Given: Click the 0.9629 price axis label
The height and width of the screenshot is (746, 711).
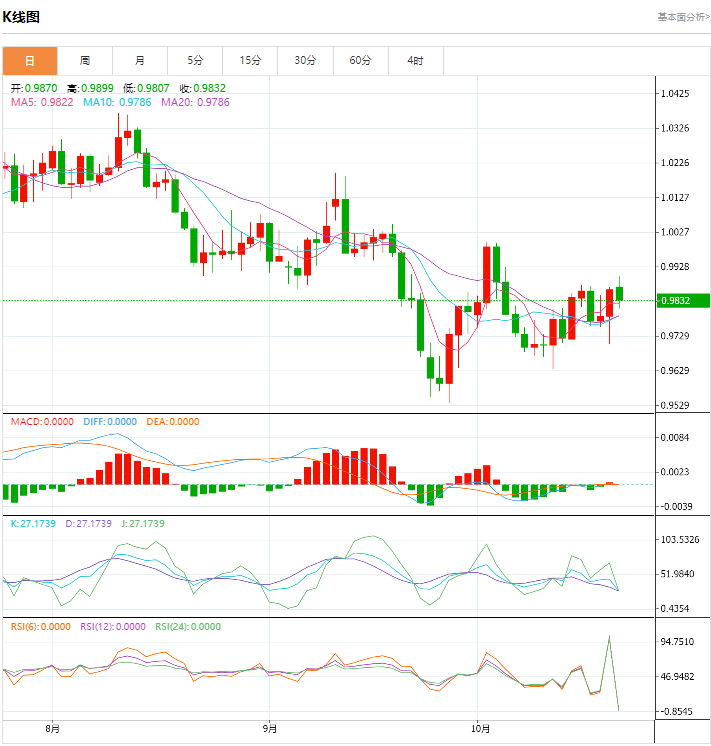Looking at the screenshot, I should pyautogui.click(x=675, y=371).
